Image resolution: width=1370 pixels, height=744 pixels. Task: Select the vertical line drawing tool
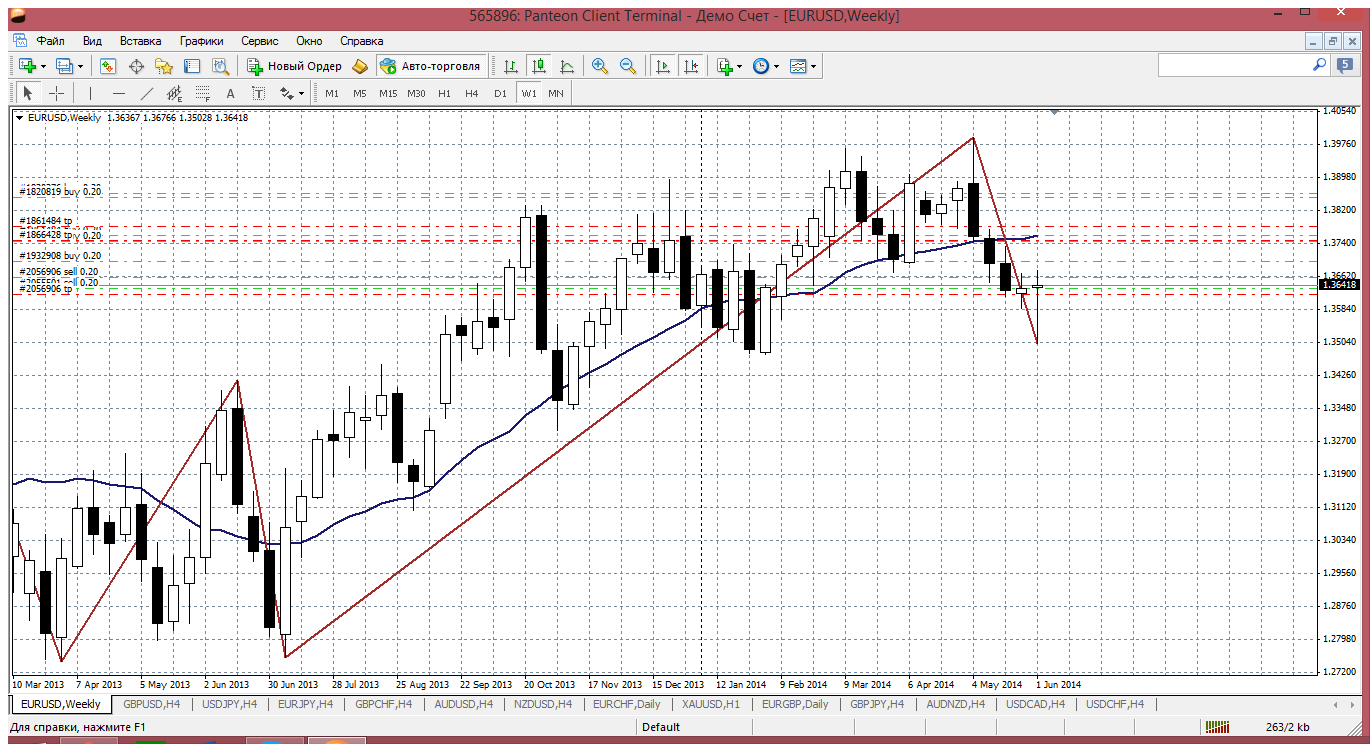90,93
